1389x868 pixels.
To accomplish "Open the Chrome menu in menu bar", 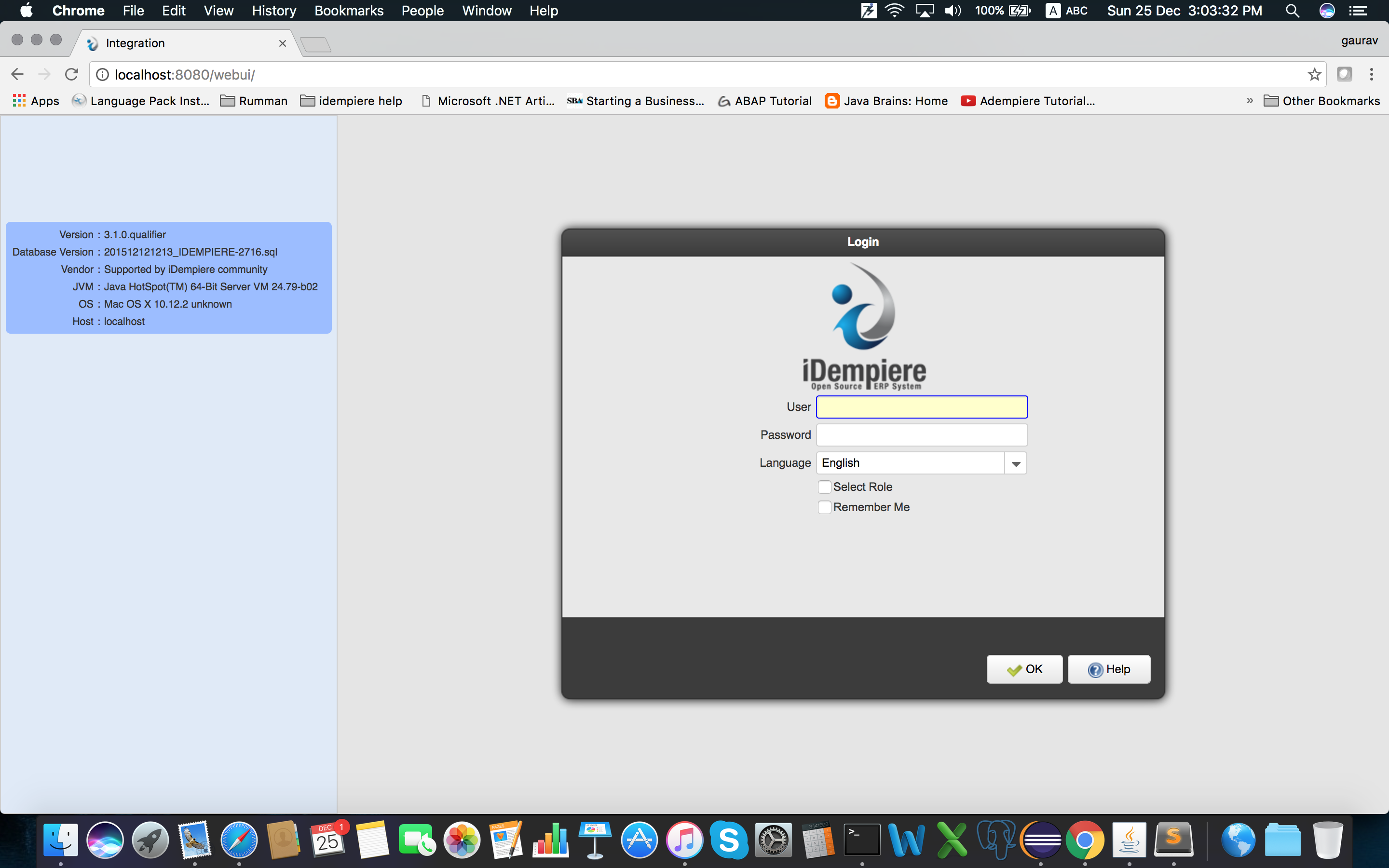I will coord(78,10).
